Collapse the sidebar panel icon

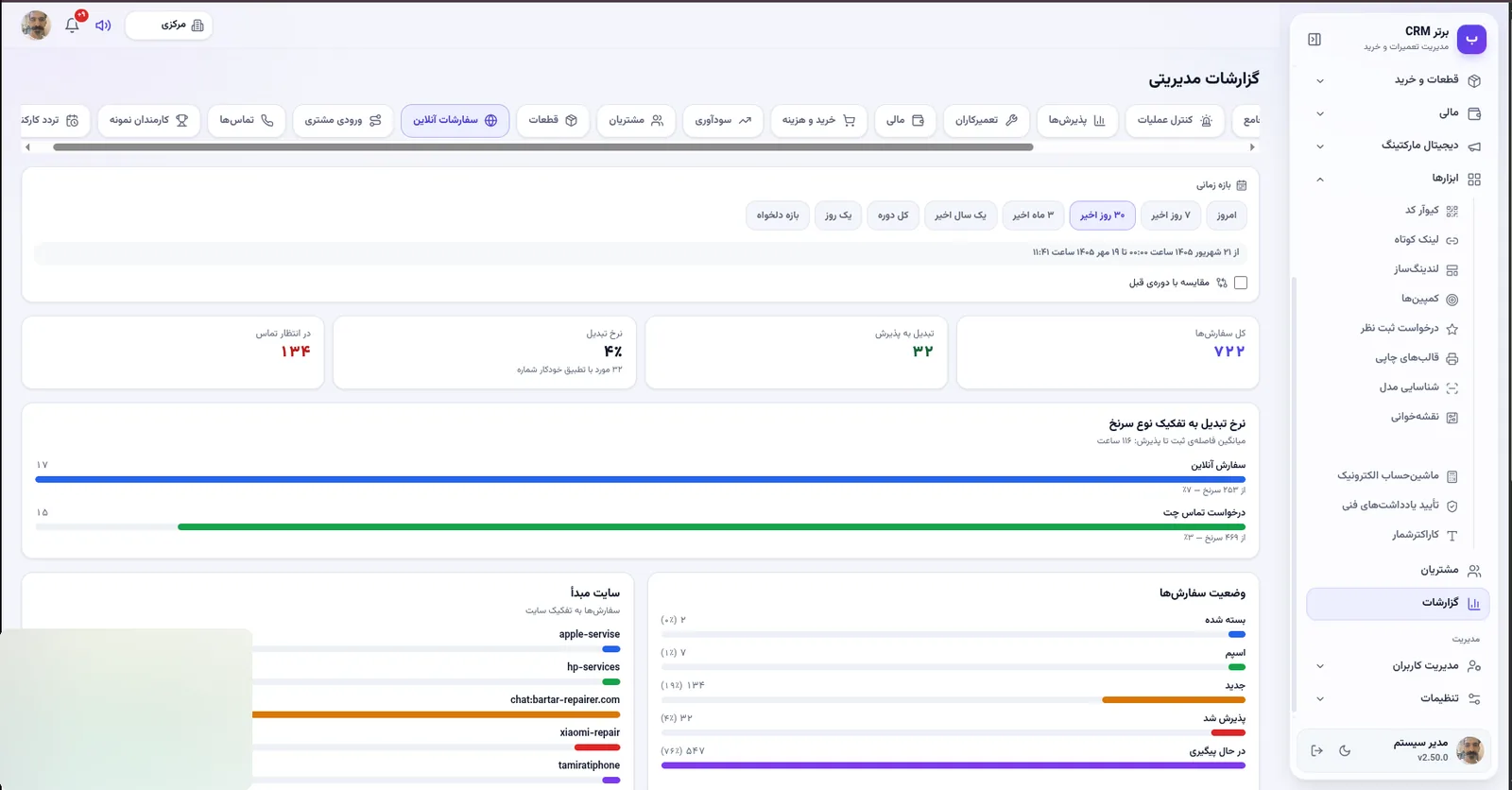pyautogui.click(x=1314, y=39)
